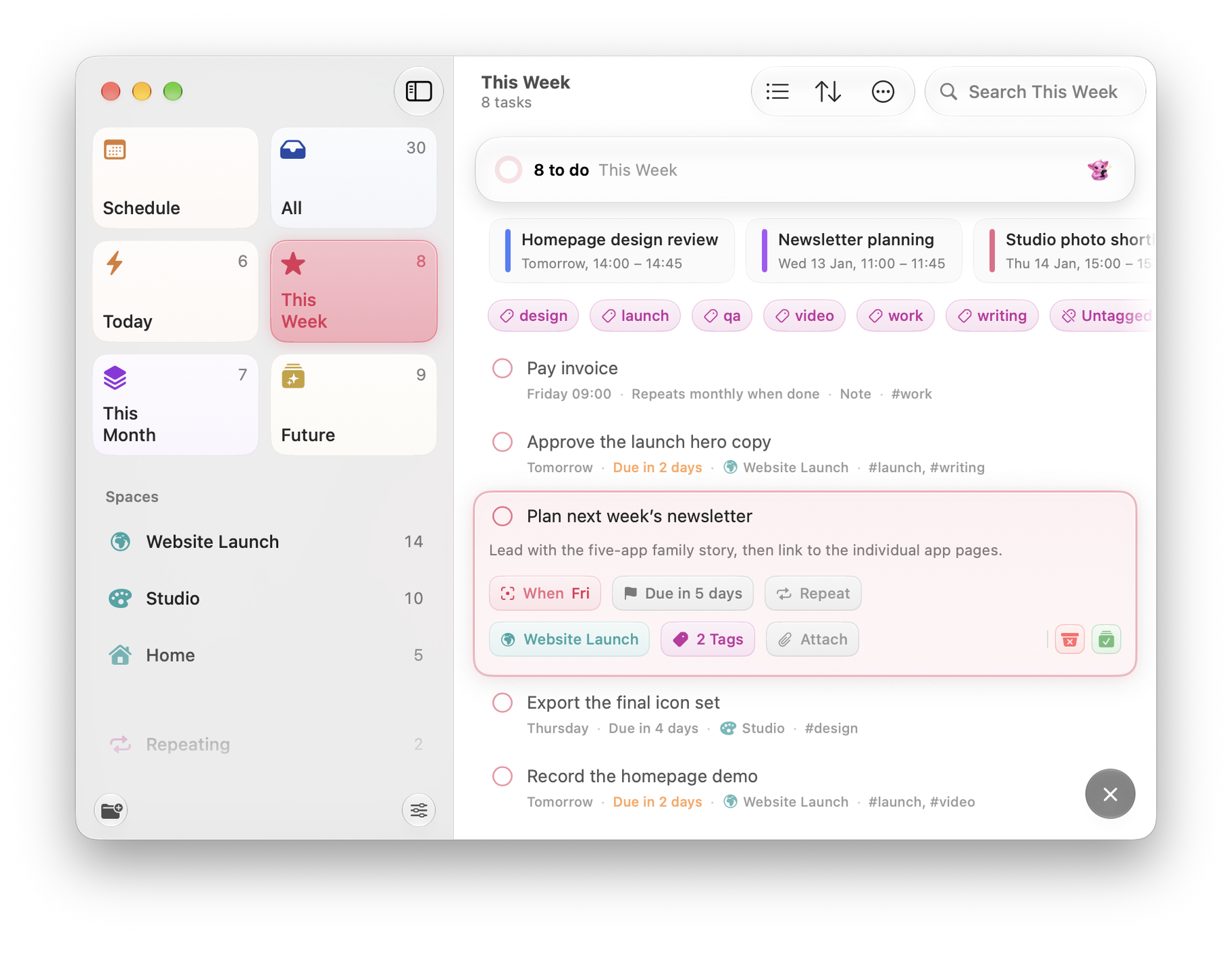Open the Homepage design review event
This screenshot has width=1232, height=954.
[x=612, y=251]
